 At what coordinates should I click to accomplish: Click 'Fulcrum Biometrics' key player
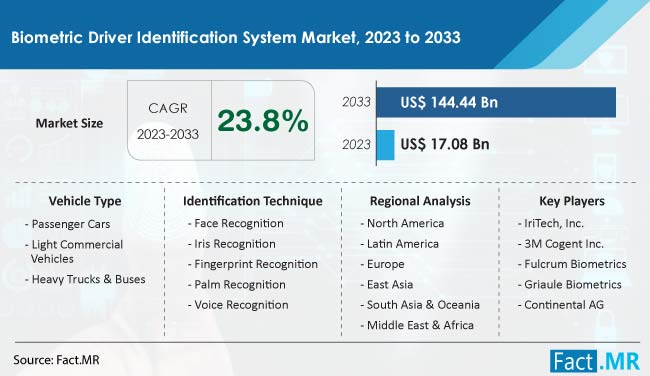[572, 264]
